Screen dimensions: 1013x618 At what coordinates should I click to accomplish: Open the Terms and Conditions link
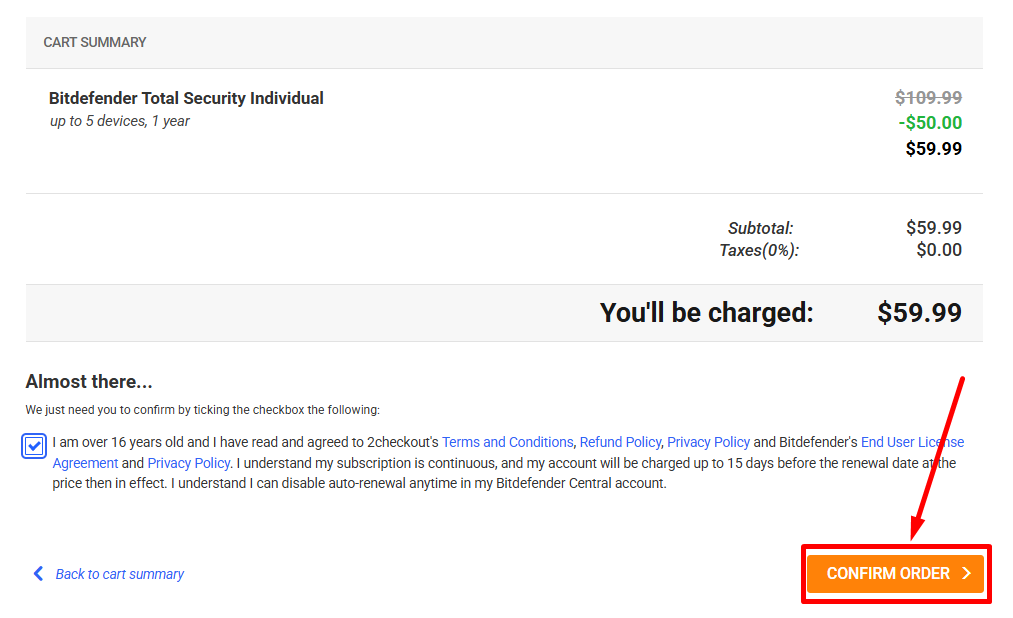click(507, 441)
